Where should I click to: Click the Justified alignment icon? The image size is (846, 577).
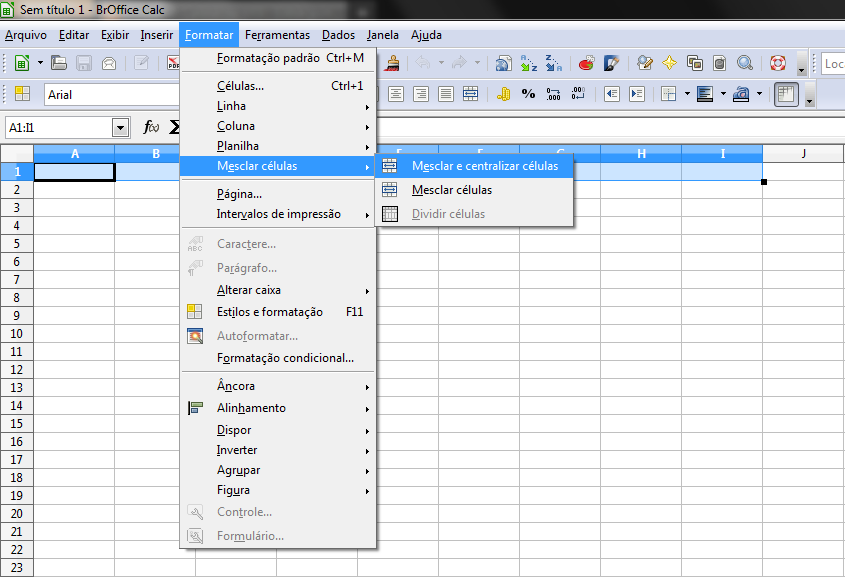pos(446,94)
